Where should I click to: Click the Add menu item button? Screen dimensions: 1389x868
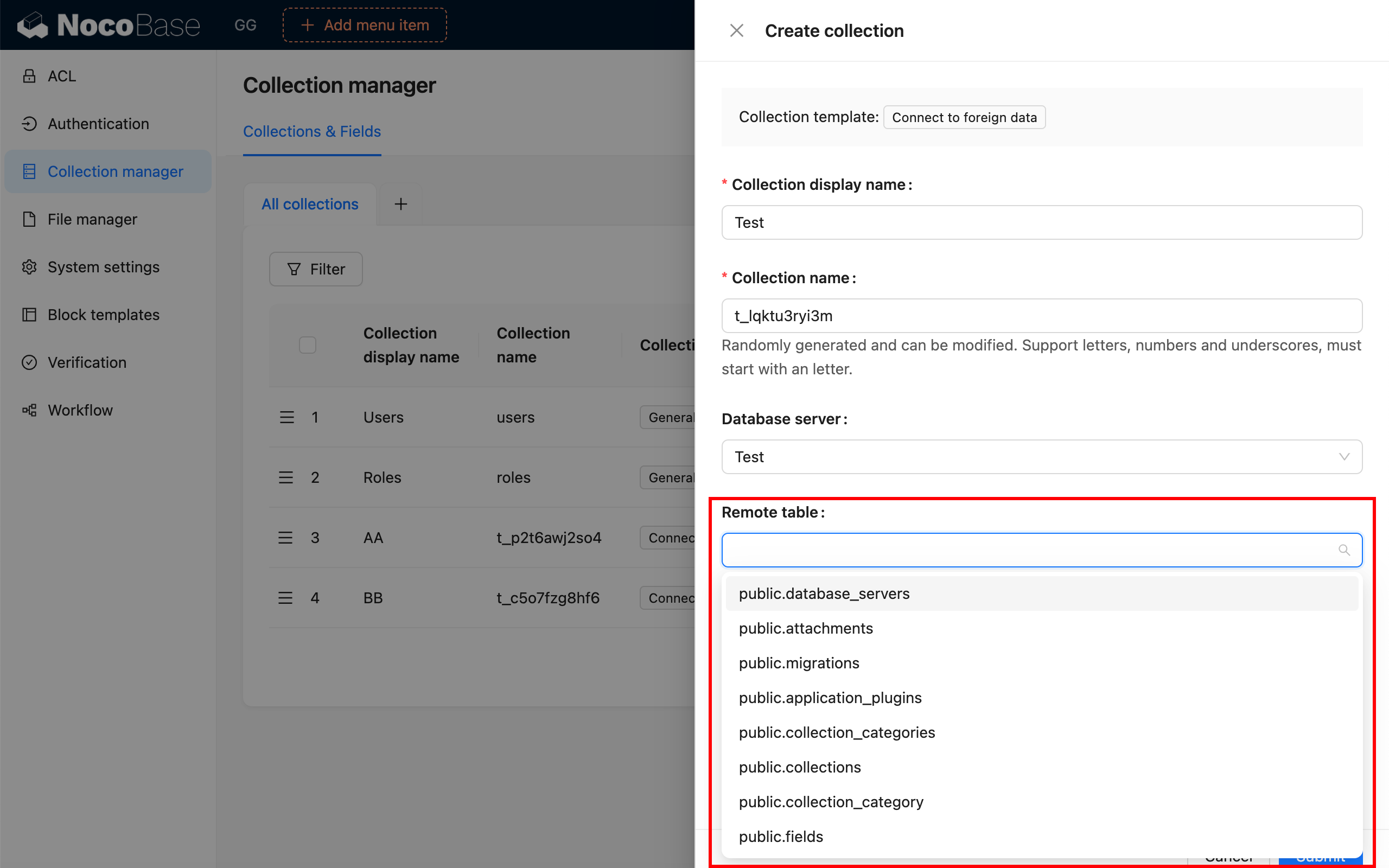point(364,25)
